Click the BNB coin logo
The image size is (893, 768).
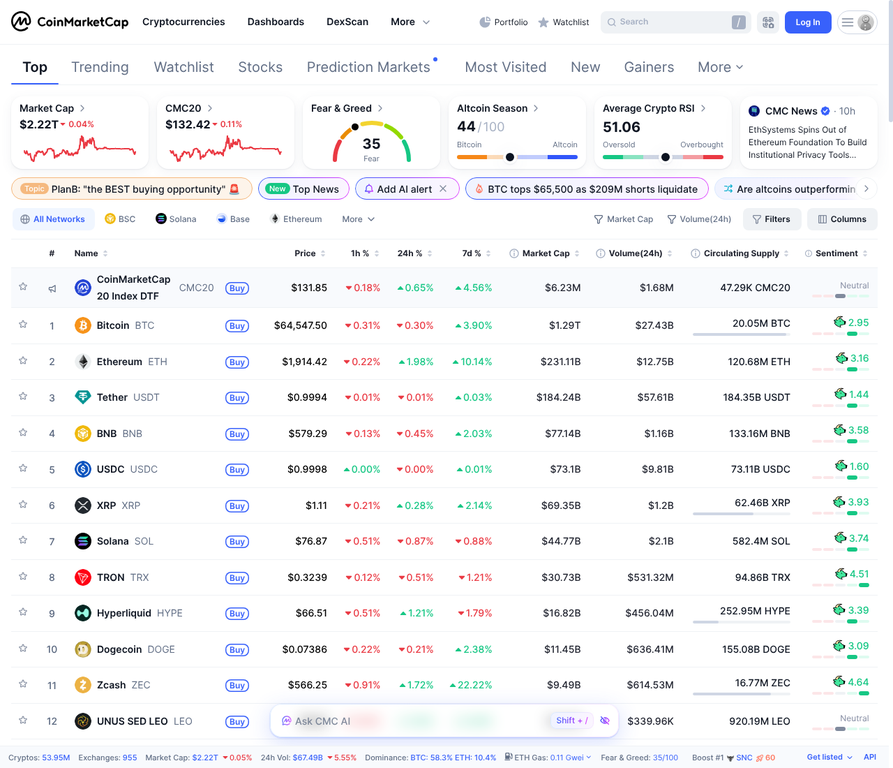(x=83, y=433)
